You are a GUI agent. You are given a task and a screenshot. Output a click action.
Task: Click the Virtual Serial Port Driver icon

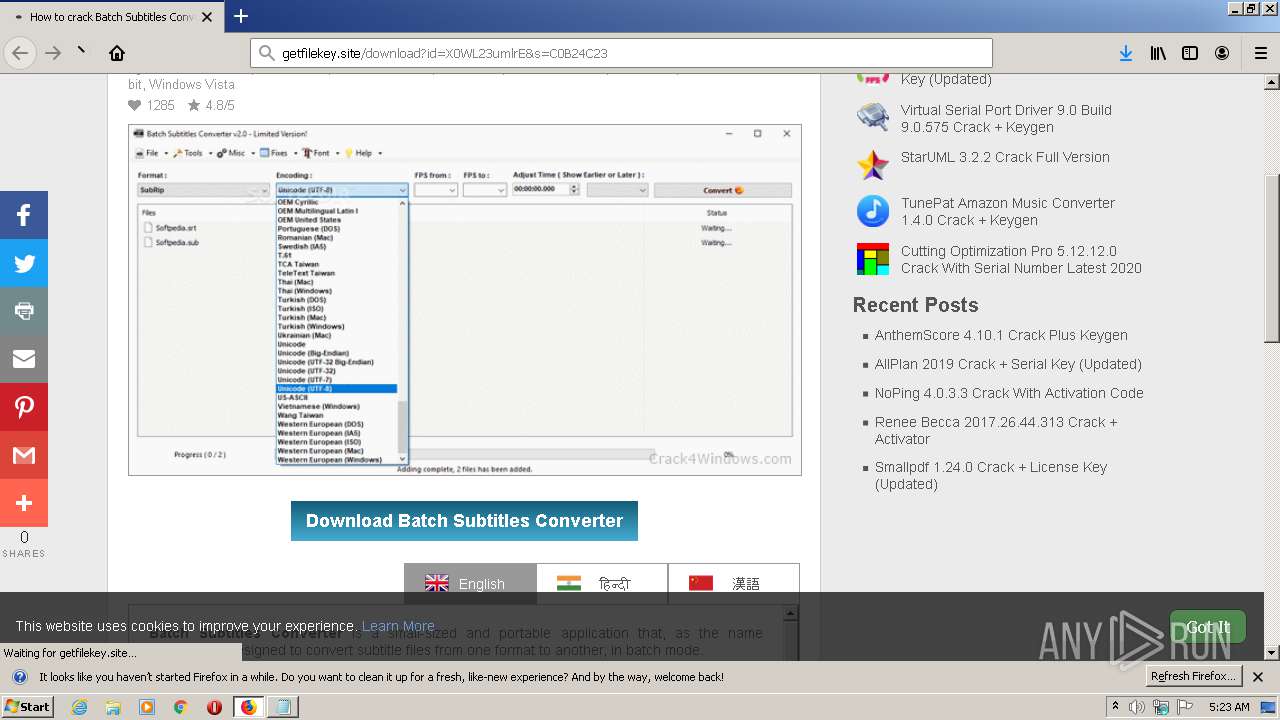pos(873,117)
